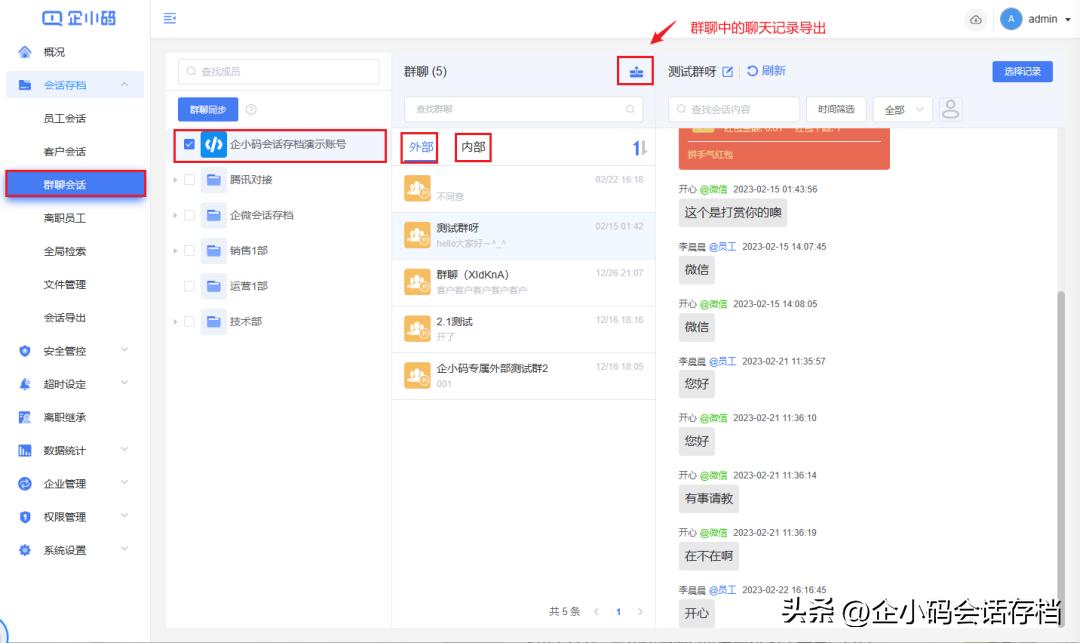The width and height of the screenshot is (1080, 643).
Task: Click the group chat export icon
Action: [x=636, y=71]
